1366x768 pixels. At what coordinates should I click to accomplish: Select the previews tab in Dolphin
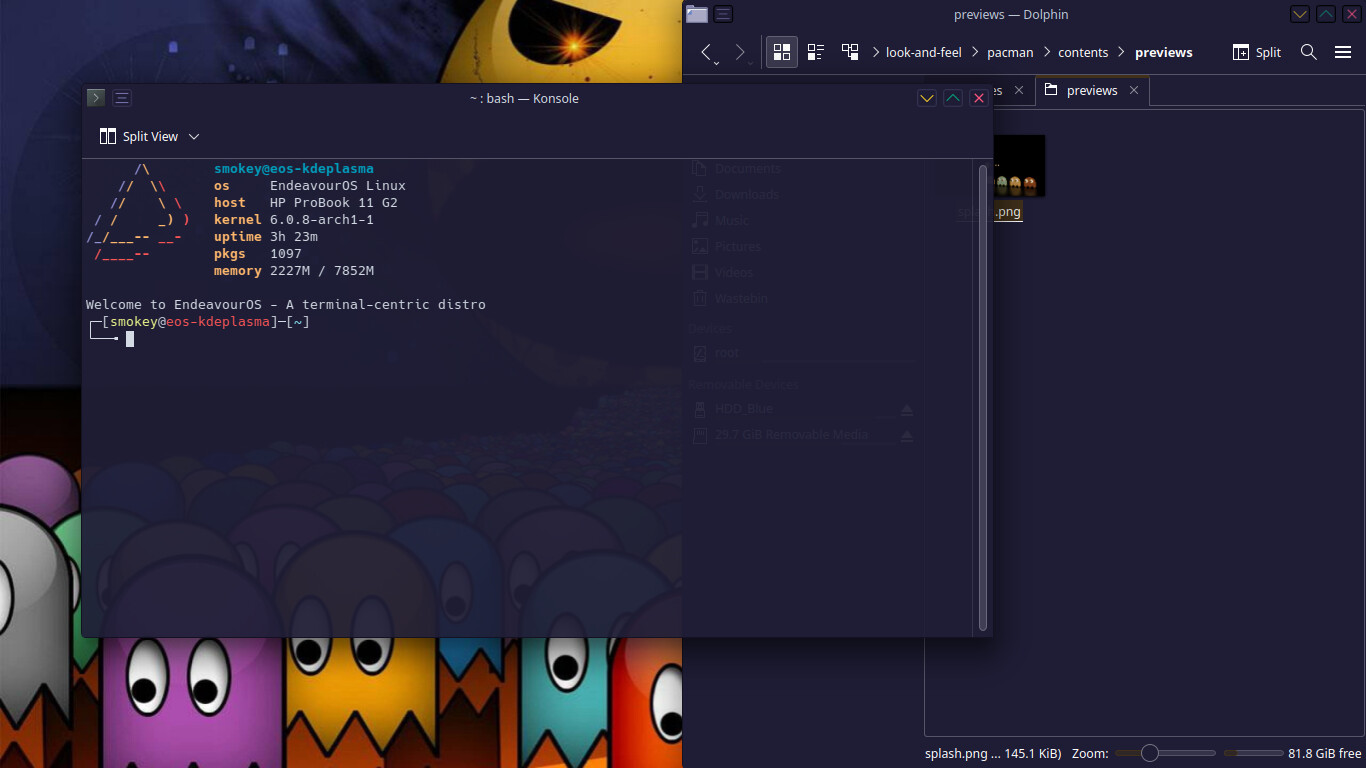coord(1092,90)
